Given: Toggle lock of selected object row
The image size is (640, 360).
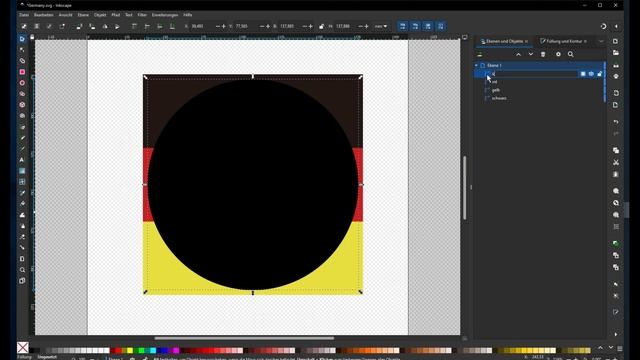Looking at the screenshot, I should click(x=599, y=74).
